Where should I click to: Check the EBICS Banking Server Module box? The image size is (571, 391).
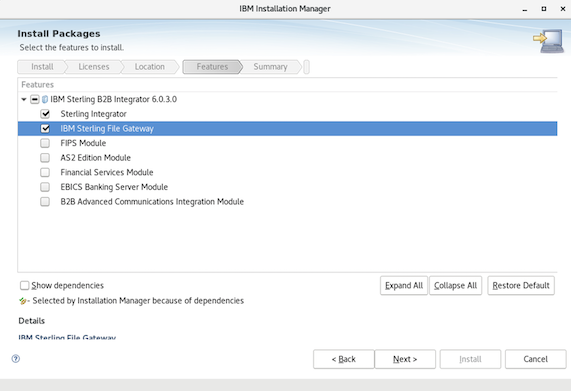[x=45, y=187]
